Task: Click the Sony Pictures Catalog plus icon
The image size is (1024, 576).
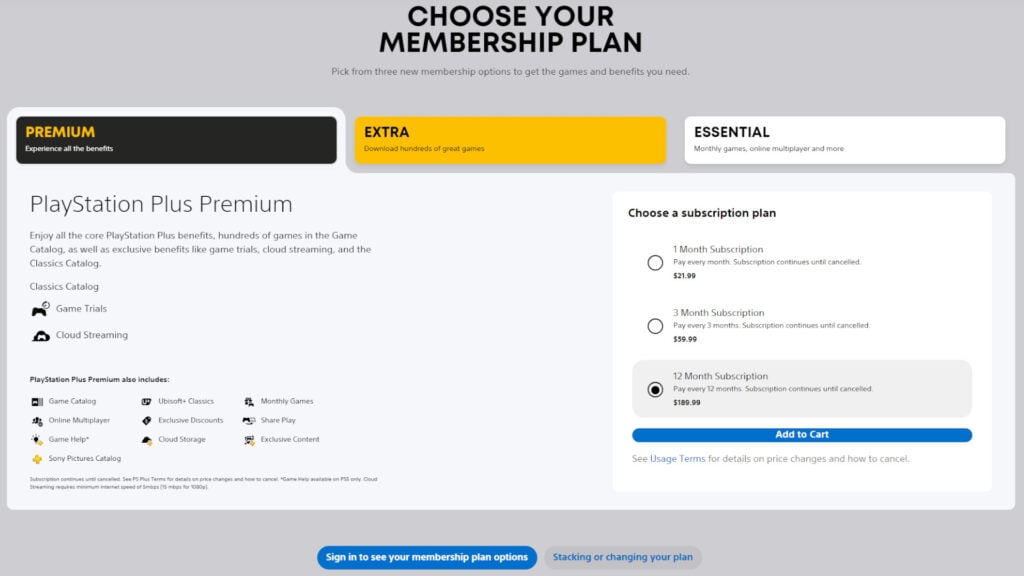Action: tap(37, 458)
